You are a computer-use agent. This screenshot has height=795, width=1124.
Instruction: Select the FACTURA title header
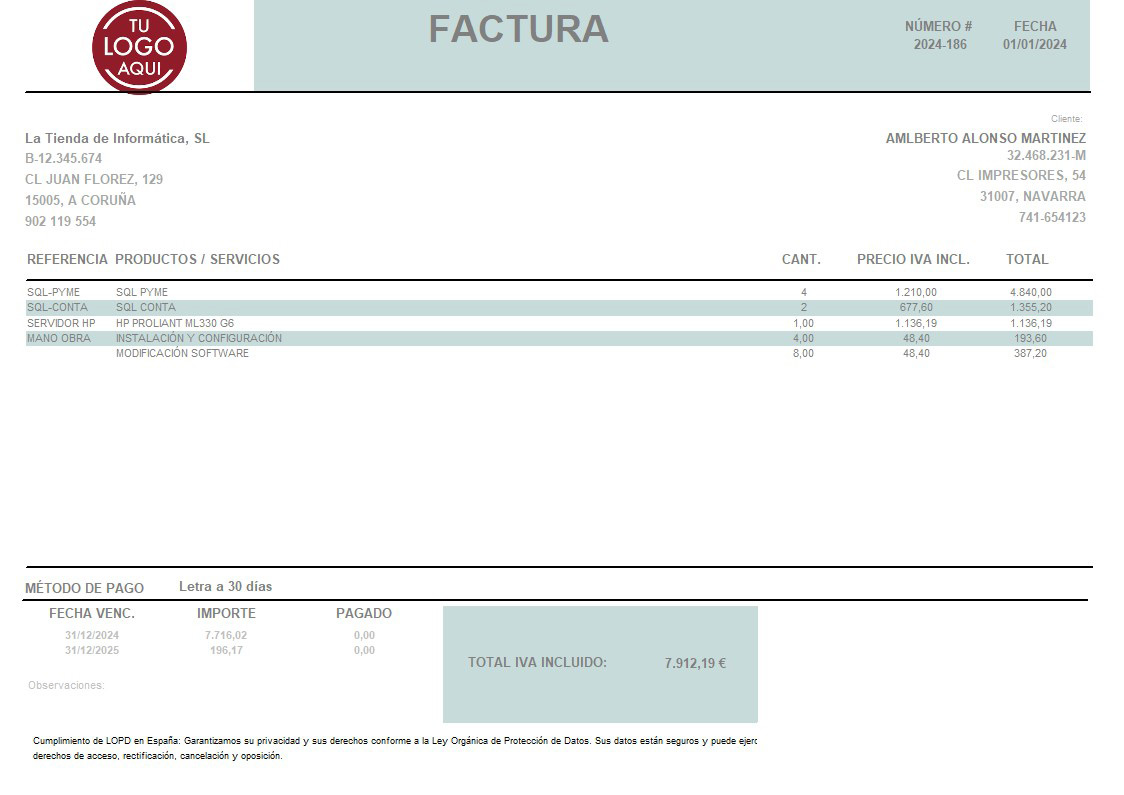point(519,31)
